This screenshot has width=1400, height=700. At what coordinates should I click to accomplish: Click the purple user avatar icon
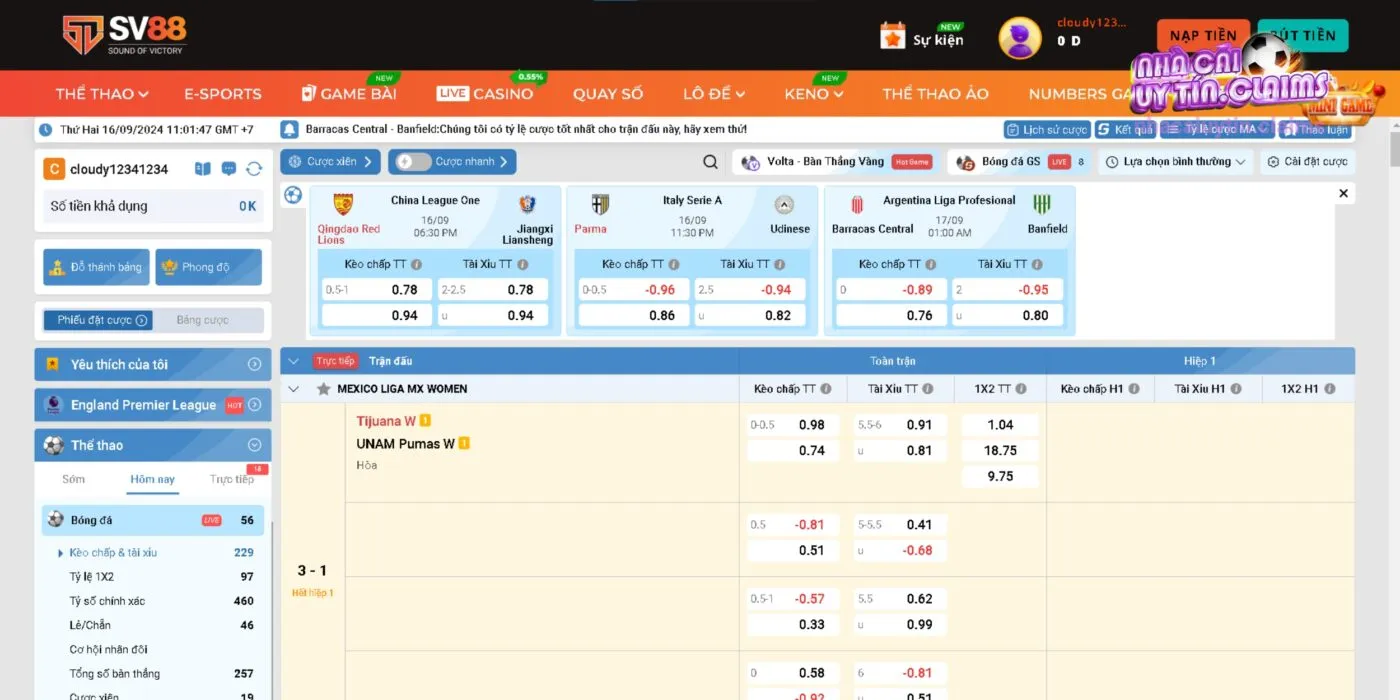pos(1019,38)
